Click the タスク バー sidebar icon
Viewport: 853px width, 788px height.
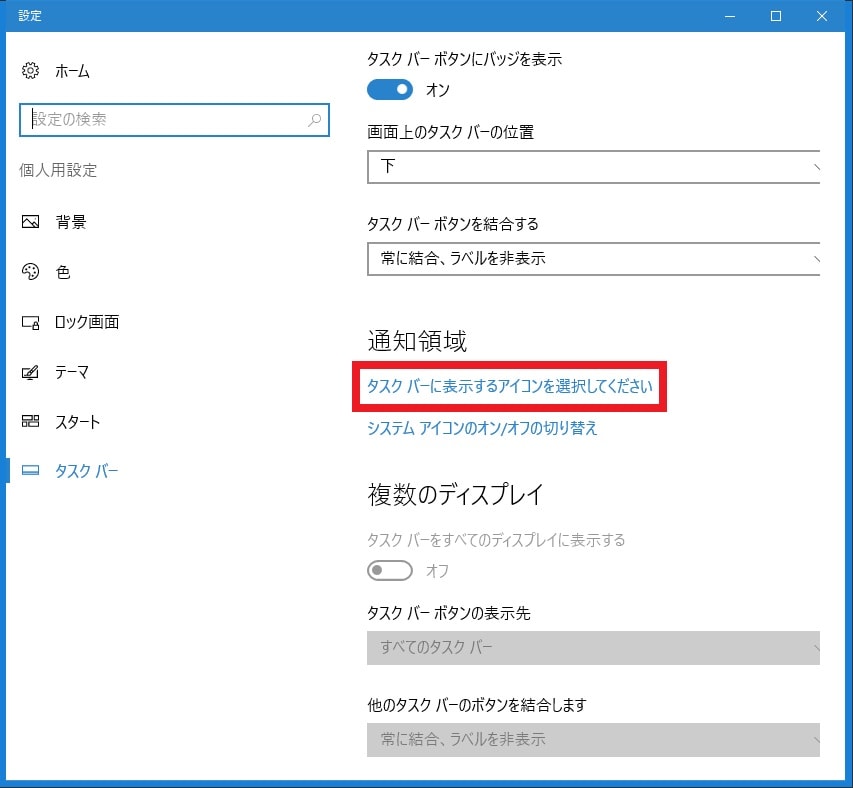[30, 471]
